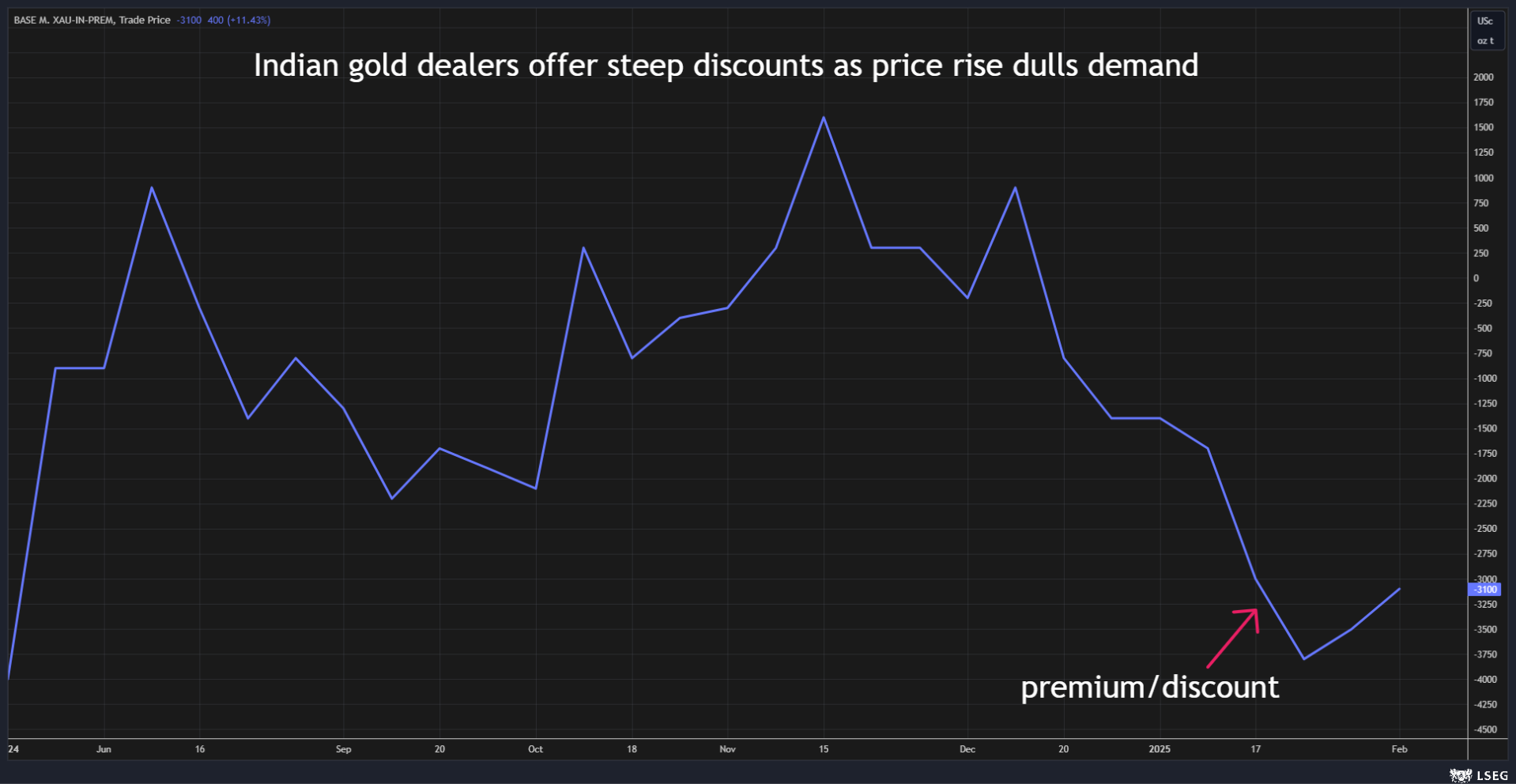Screen dimensions: 1516x784
Task: Click the blue -3100 current price tag
Action: 1484,590
